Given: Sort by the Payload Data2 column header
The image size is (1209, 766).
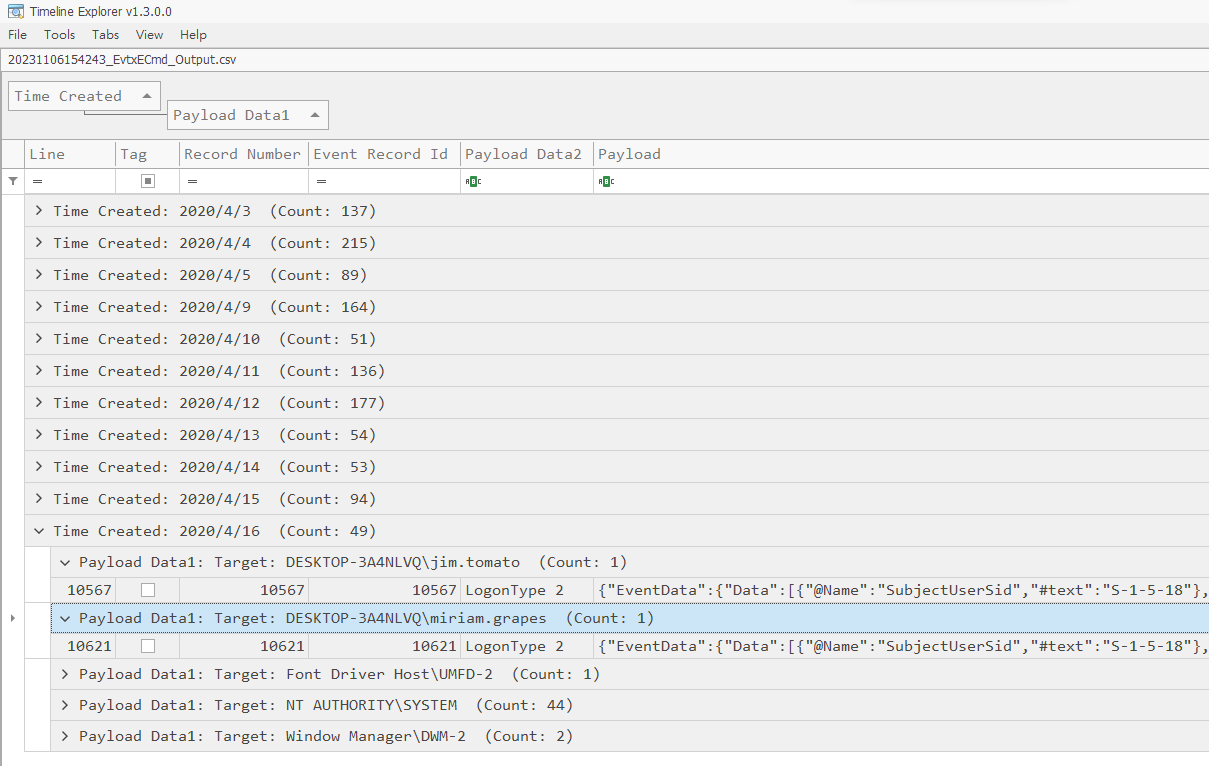Looking at the screenshot, I should pyautogui.click(x=527, y=154).
